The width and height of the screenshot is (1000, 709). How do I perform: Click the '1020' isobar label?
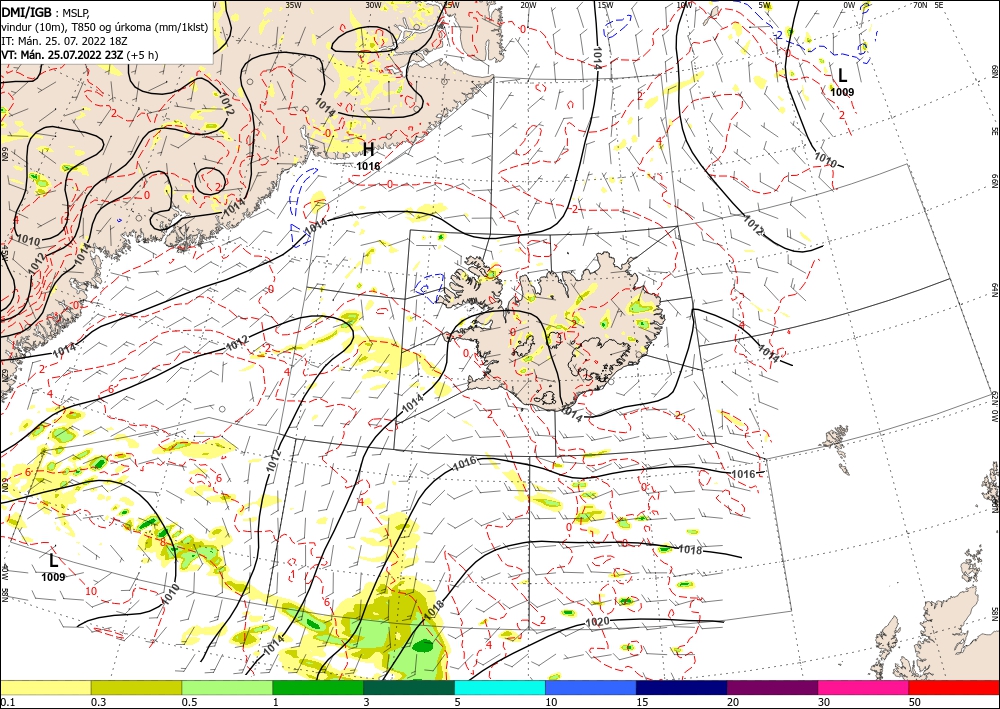598,622
